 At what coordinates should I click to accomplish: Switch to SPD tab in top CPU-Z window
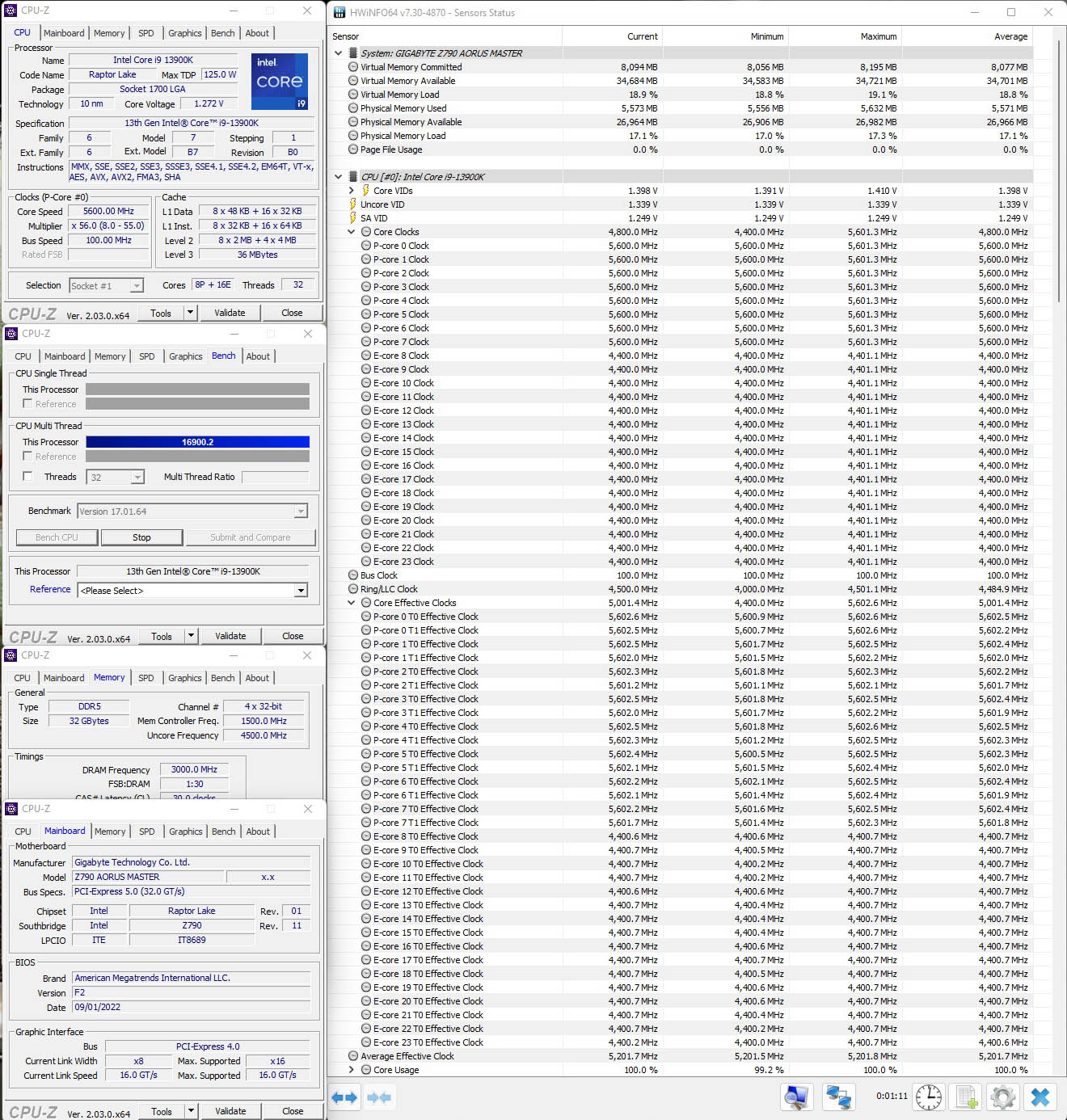tap(146, 33)
